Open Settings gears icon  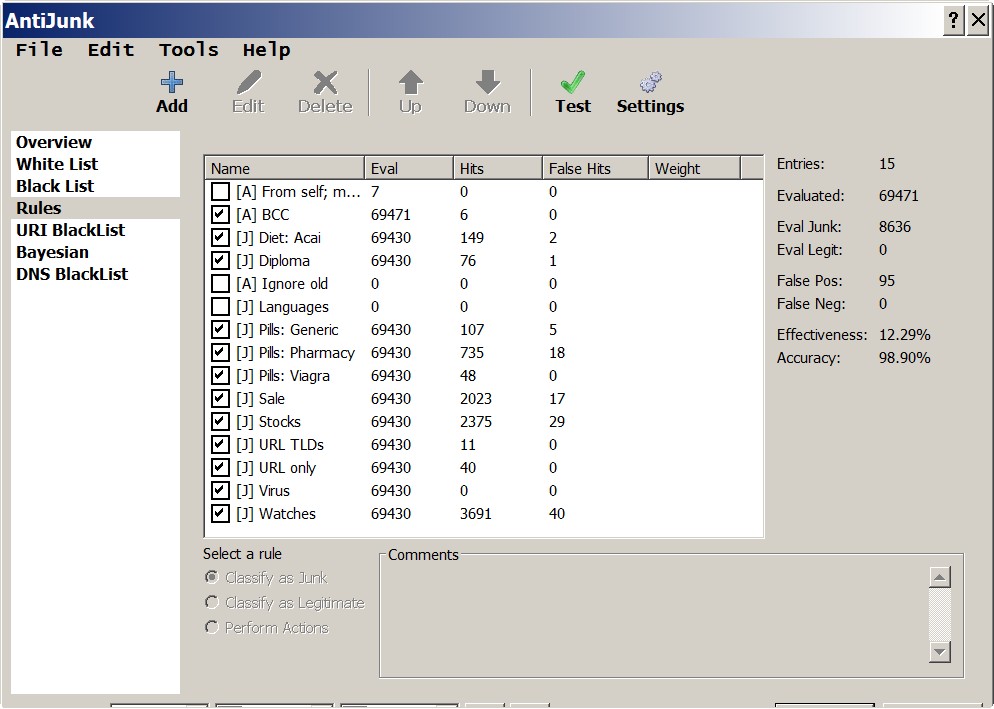click(650, 82)
